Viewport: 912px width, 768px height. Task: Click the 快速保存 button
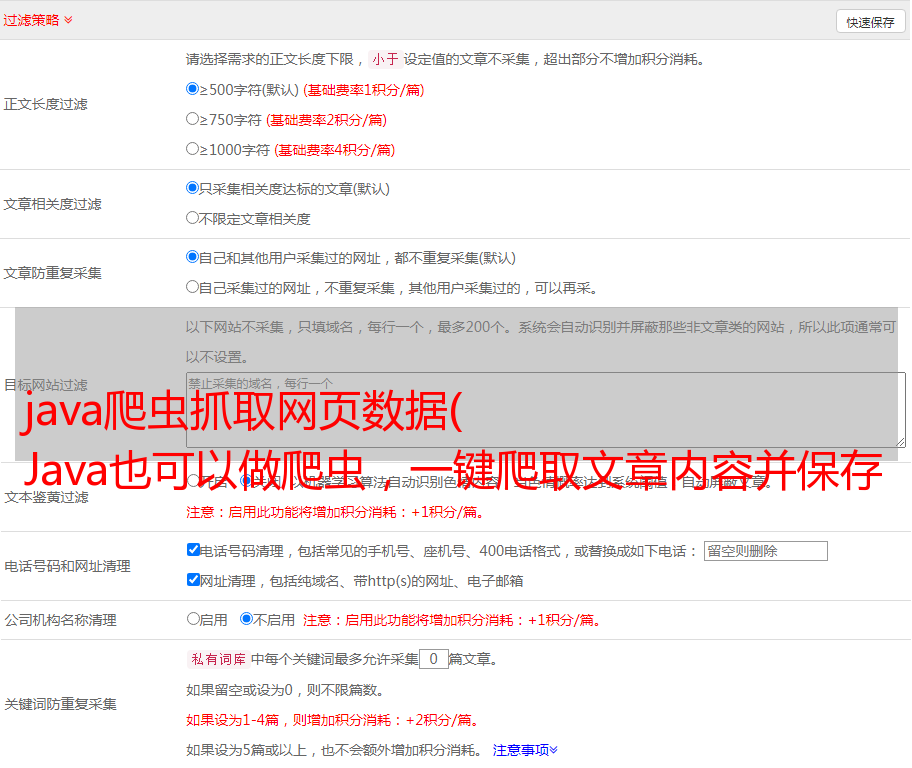[870, 22]
